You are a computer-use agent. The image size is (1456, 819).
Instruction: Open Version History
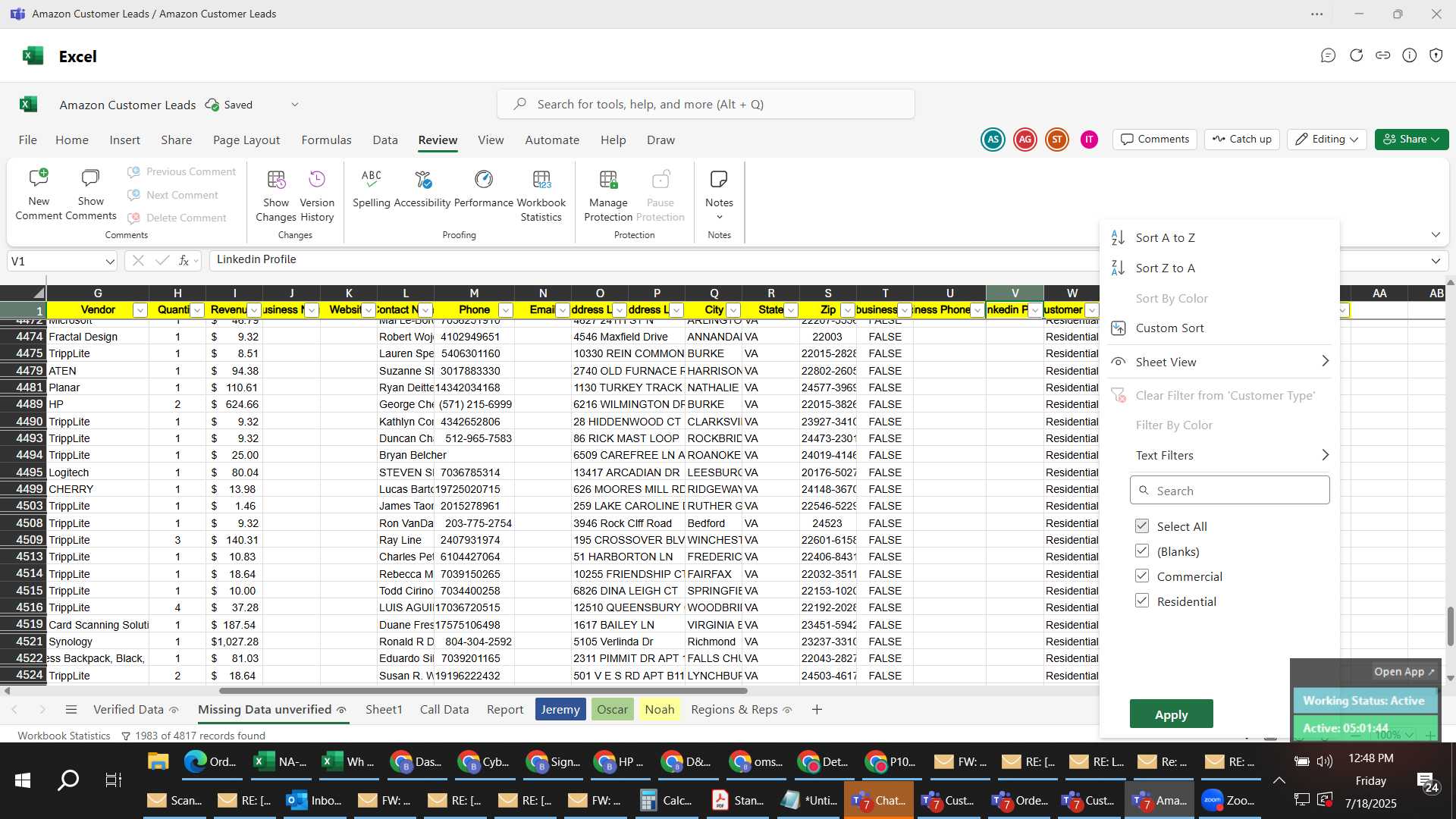pos(317,196)
